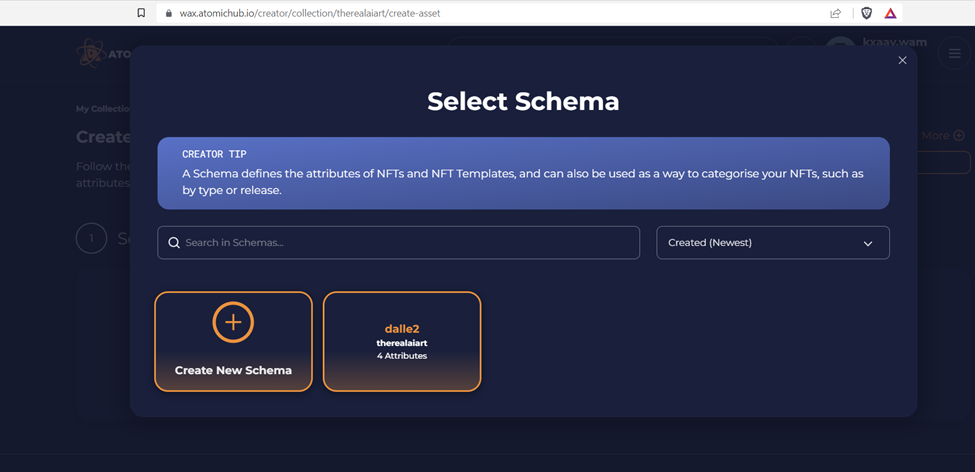The image size is (975, 472).
Task: Click the bookmark icon beside the address bar
Action: click(141, 13)
